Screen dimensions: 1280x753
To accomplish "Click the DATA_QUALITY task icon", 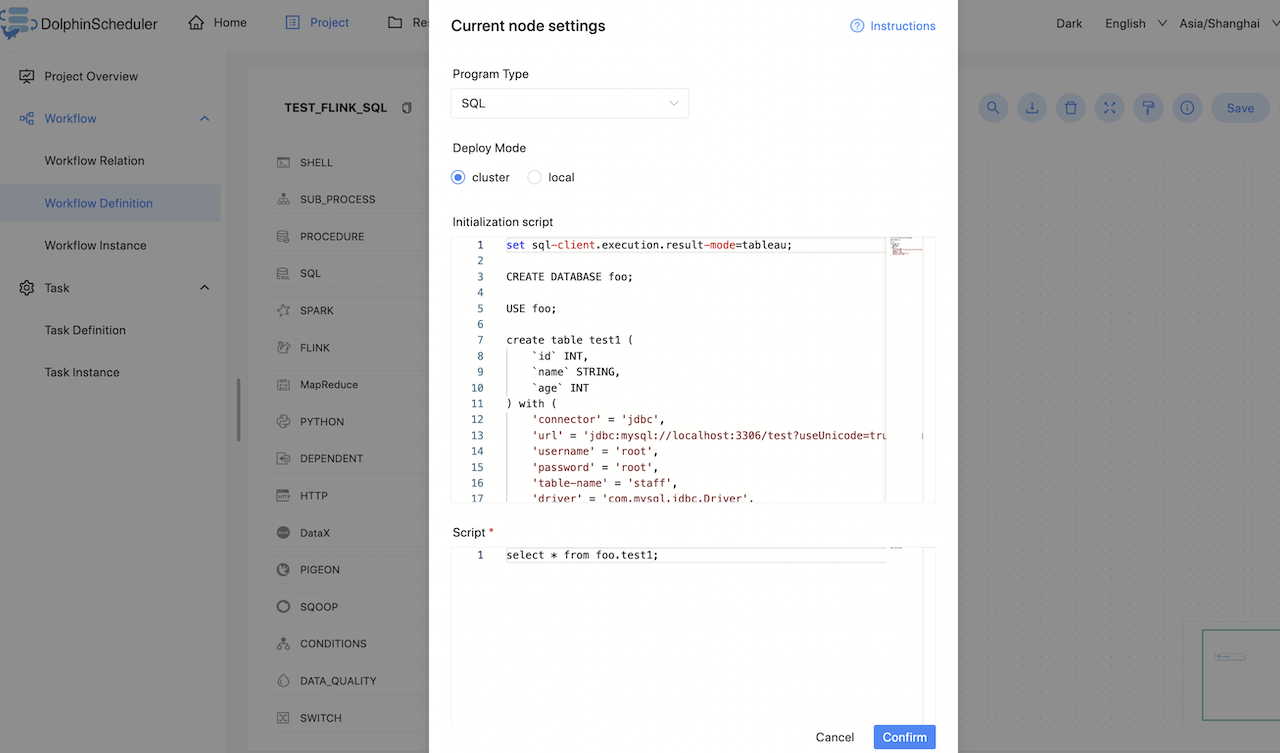I will (283, 680).
